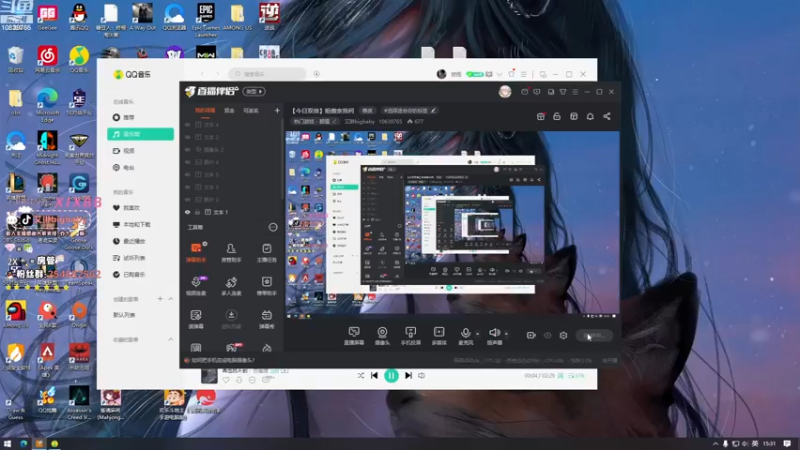Image resolution: width=800 pixels, height=450 pixels.
Task: Hide the 文本 1 layer
Action: (x=188, y=212)
